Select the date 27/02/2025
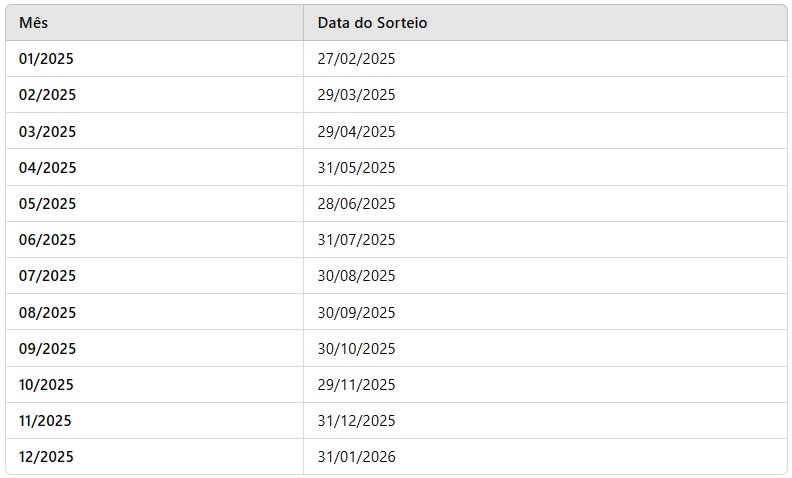 click(x=356, y=59)
